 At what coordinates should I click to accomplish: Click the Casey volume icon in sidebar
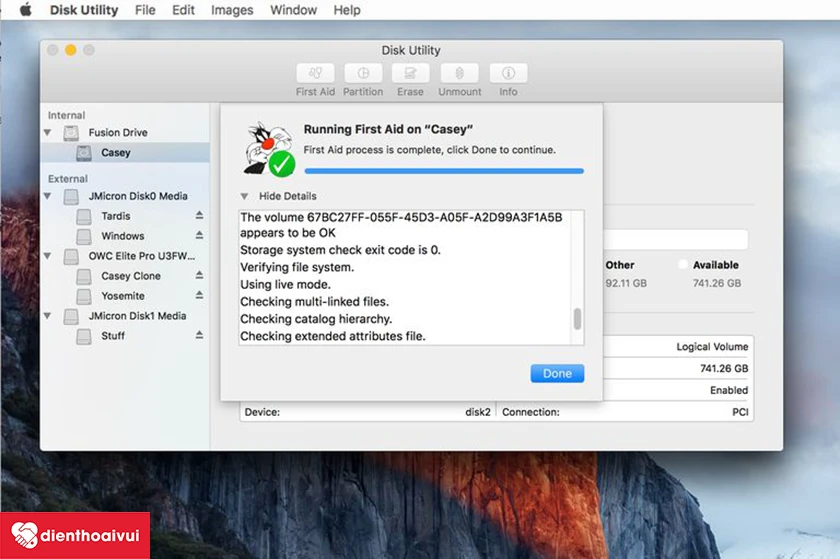(x=84, y=153)
